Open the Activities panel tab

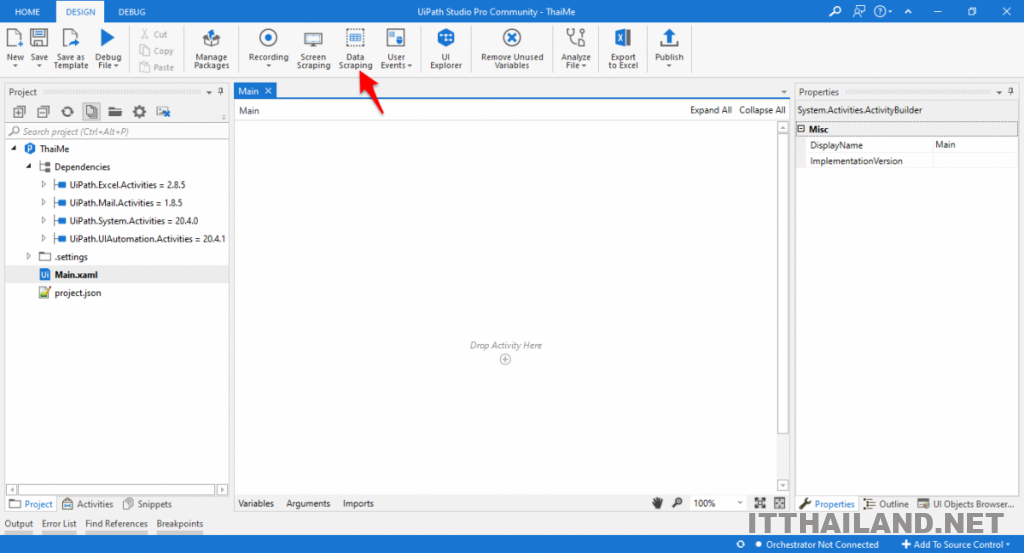tap(88, 504)
